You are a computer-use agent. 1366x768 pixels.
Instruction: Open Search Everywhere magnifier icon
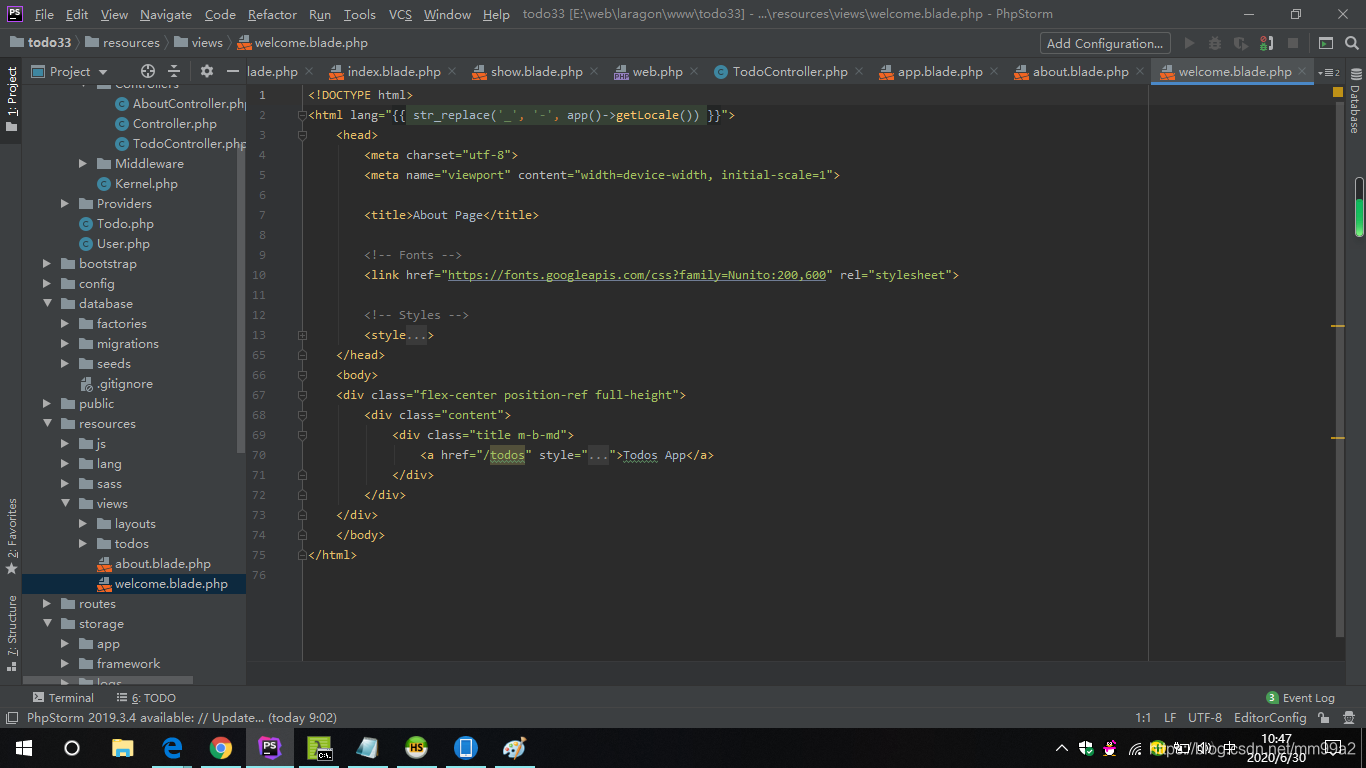pos(1352,43)
